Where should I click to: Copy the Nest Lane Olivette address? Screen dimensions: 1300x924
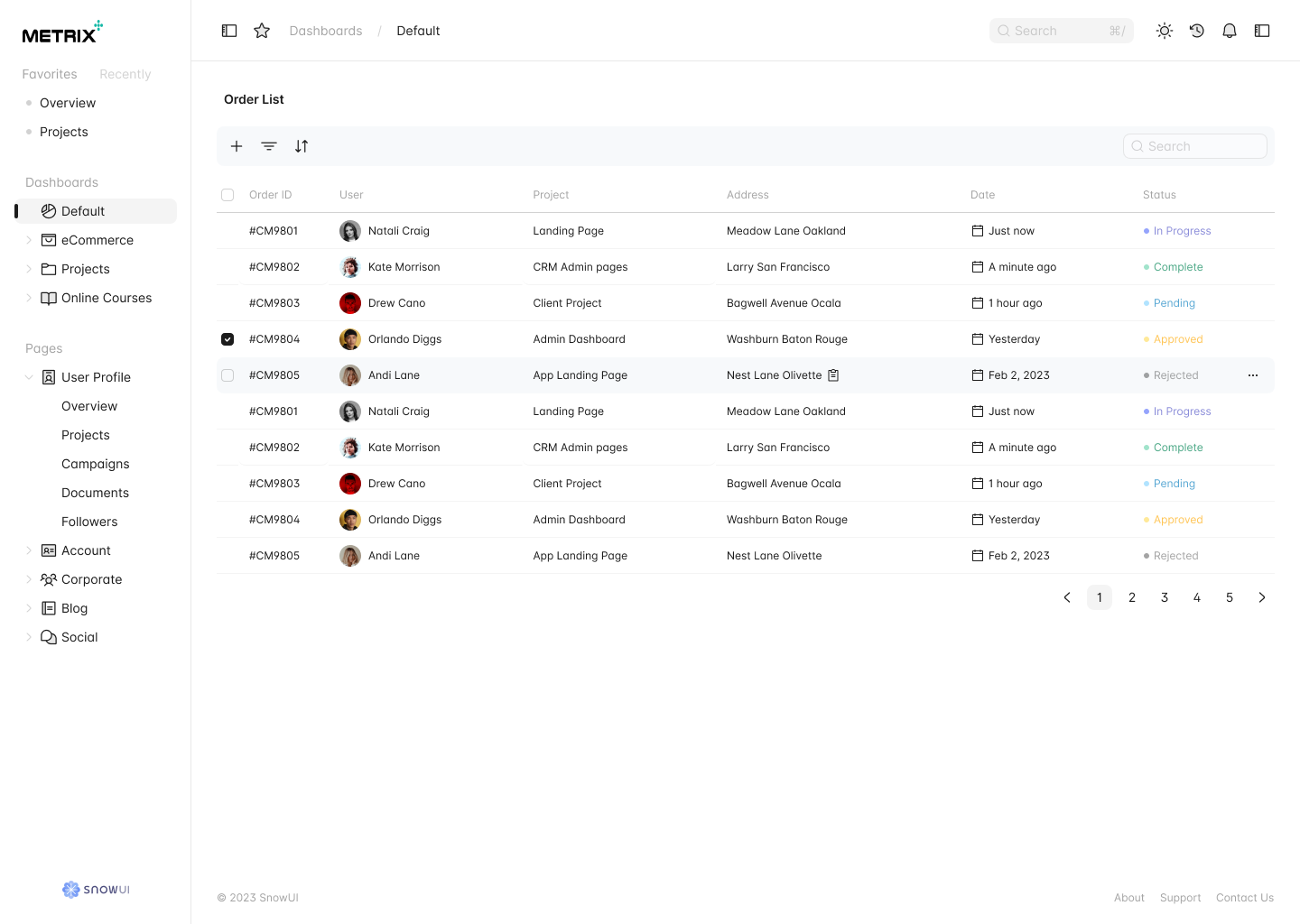tap(832, 374)
